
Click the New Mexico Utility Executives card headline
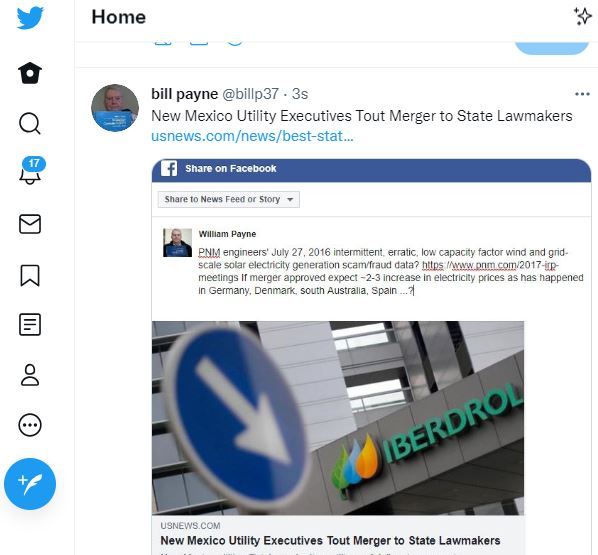pyautogui.click(x=330, y=541)
